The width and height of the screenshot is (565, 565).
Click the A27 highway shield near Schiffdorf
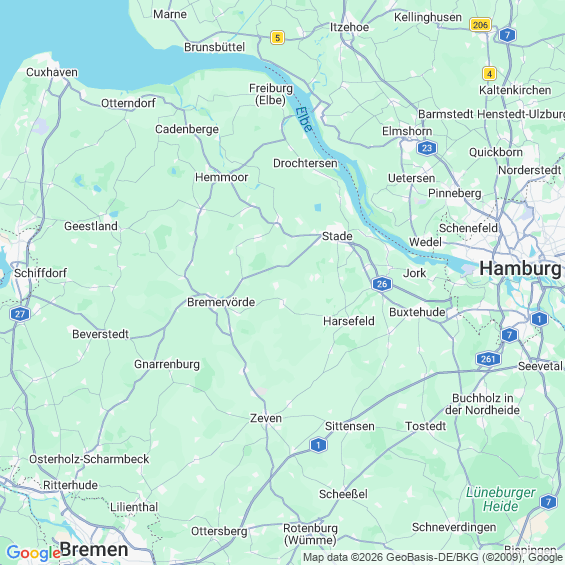[x=20, y=314]
